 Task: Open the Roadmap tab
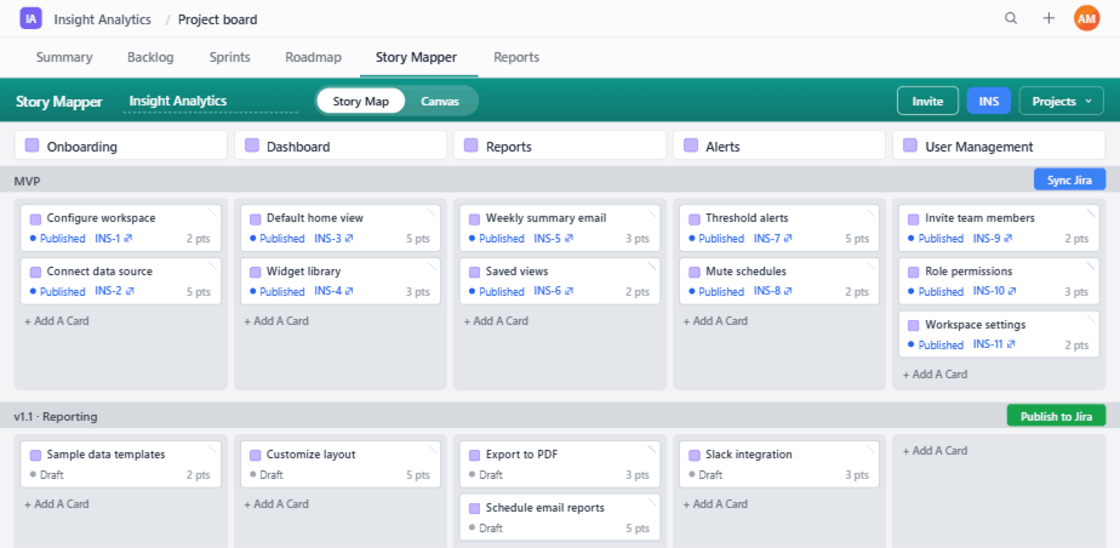pos(313,58)
